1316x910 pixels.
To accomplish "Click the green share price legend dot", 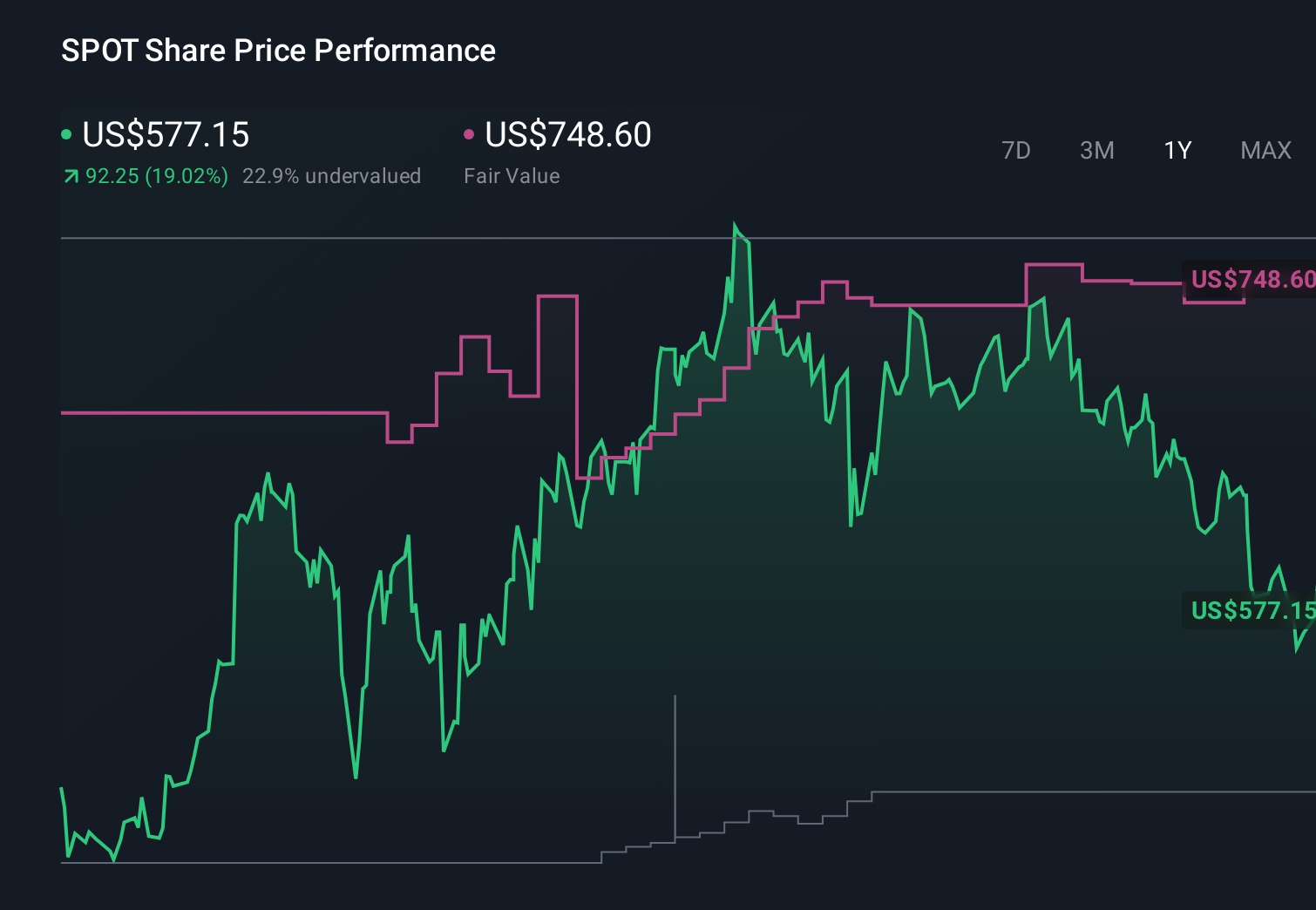I will [68, 135].
